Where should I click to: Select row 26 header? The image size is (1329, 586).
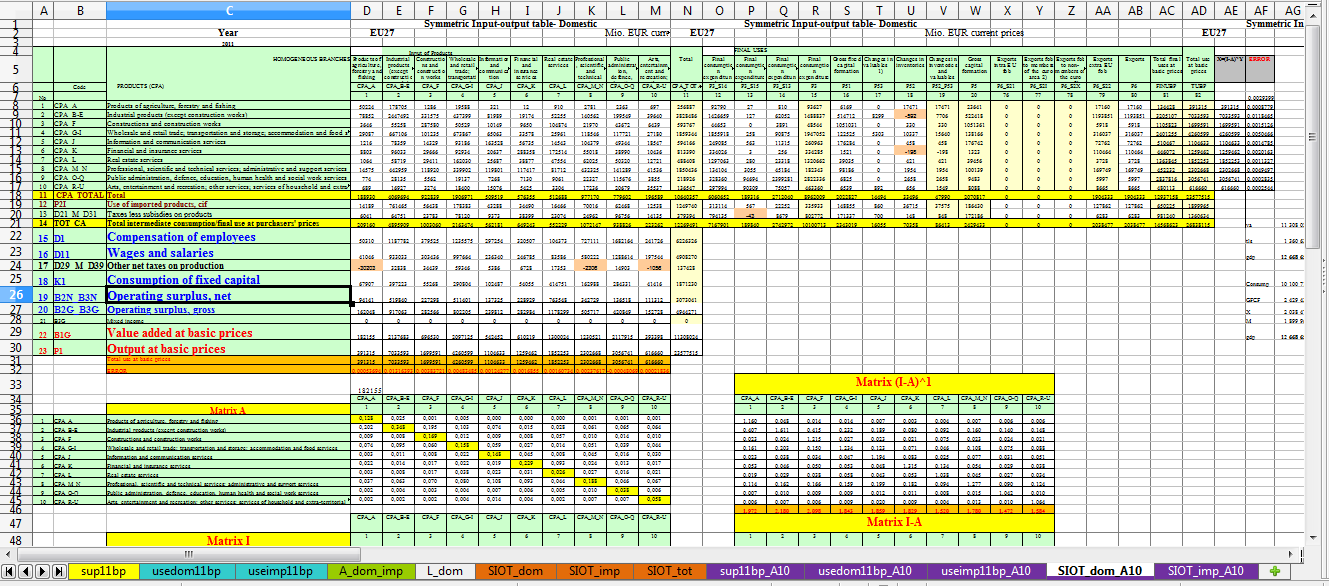pos(16,296)
